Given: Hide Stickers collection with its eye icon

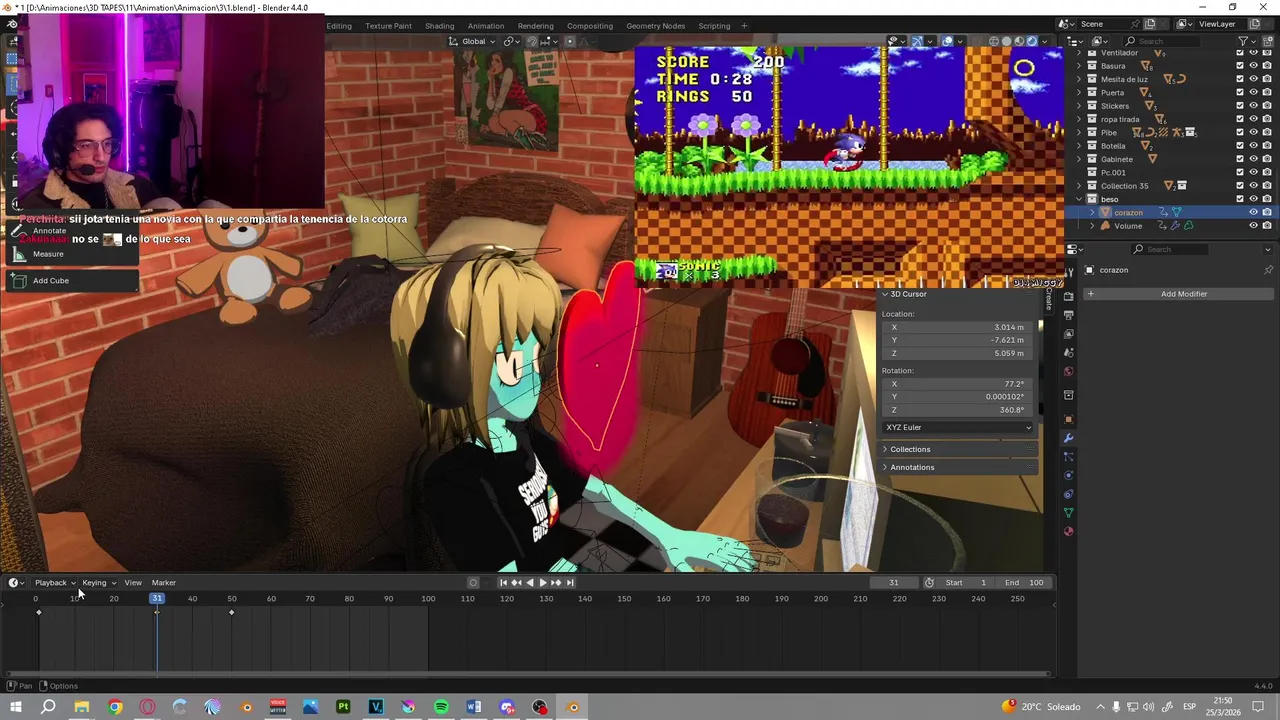Looking at the screenshot, I should [x=1253, y=106].
